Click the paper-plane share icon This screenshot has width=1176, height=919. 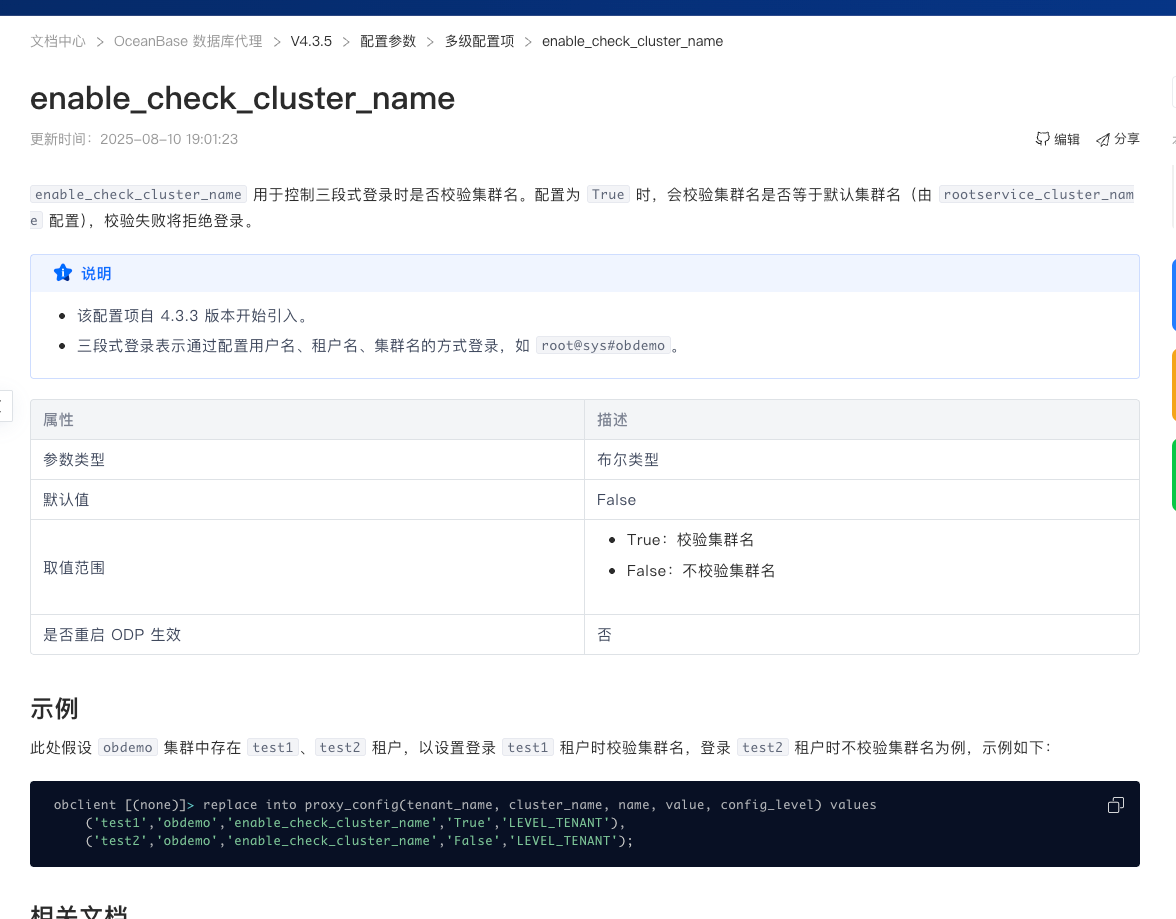pyautogui.click(x=1103, y=139)
